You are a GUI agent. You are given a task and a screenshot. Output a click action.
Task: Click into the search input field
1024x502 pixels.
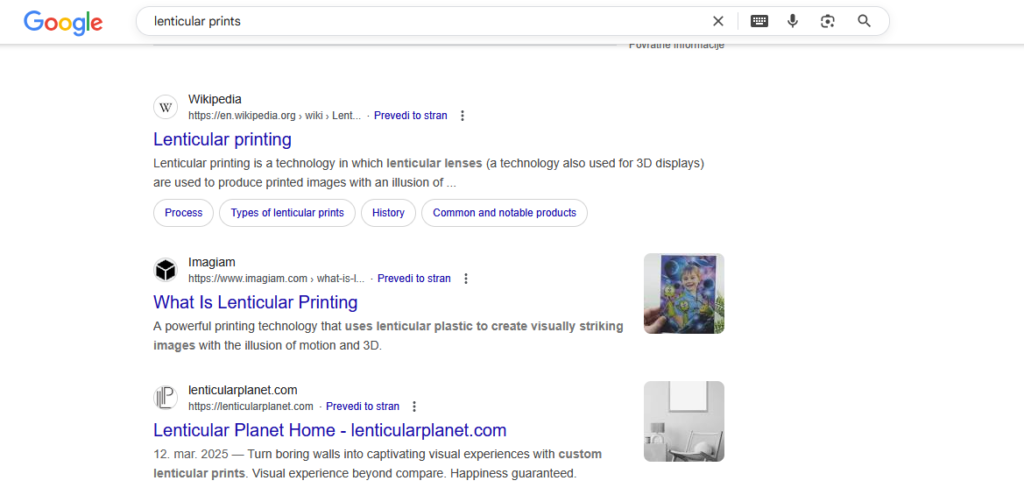pos(420,21)
